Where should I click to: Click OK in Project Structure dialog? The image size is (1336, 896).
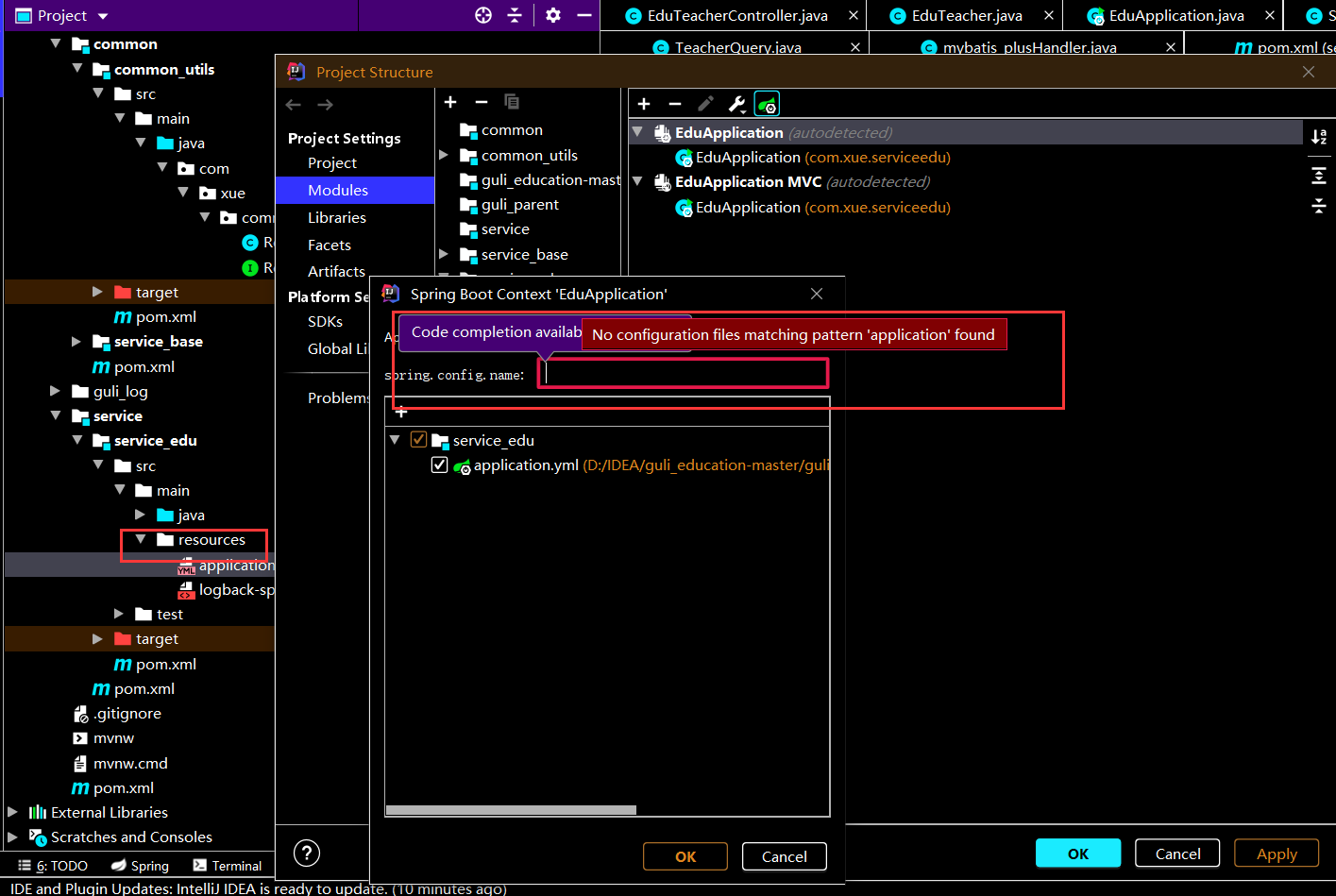[1078, 854]
